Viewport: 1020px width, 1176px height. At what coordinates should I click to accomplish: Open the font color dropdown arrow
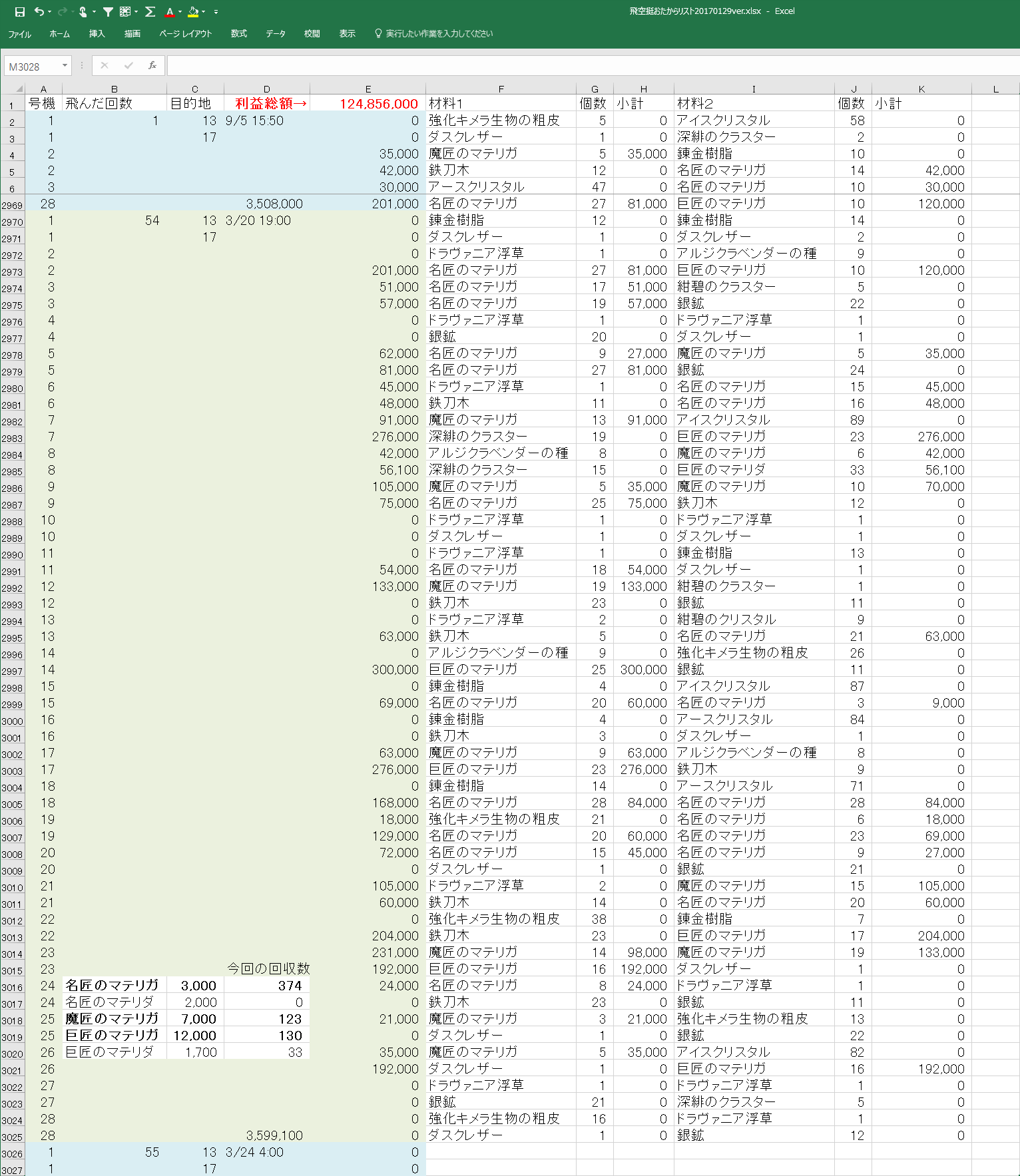point(180,11)
